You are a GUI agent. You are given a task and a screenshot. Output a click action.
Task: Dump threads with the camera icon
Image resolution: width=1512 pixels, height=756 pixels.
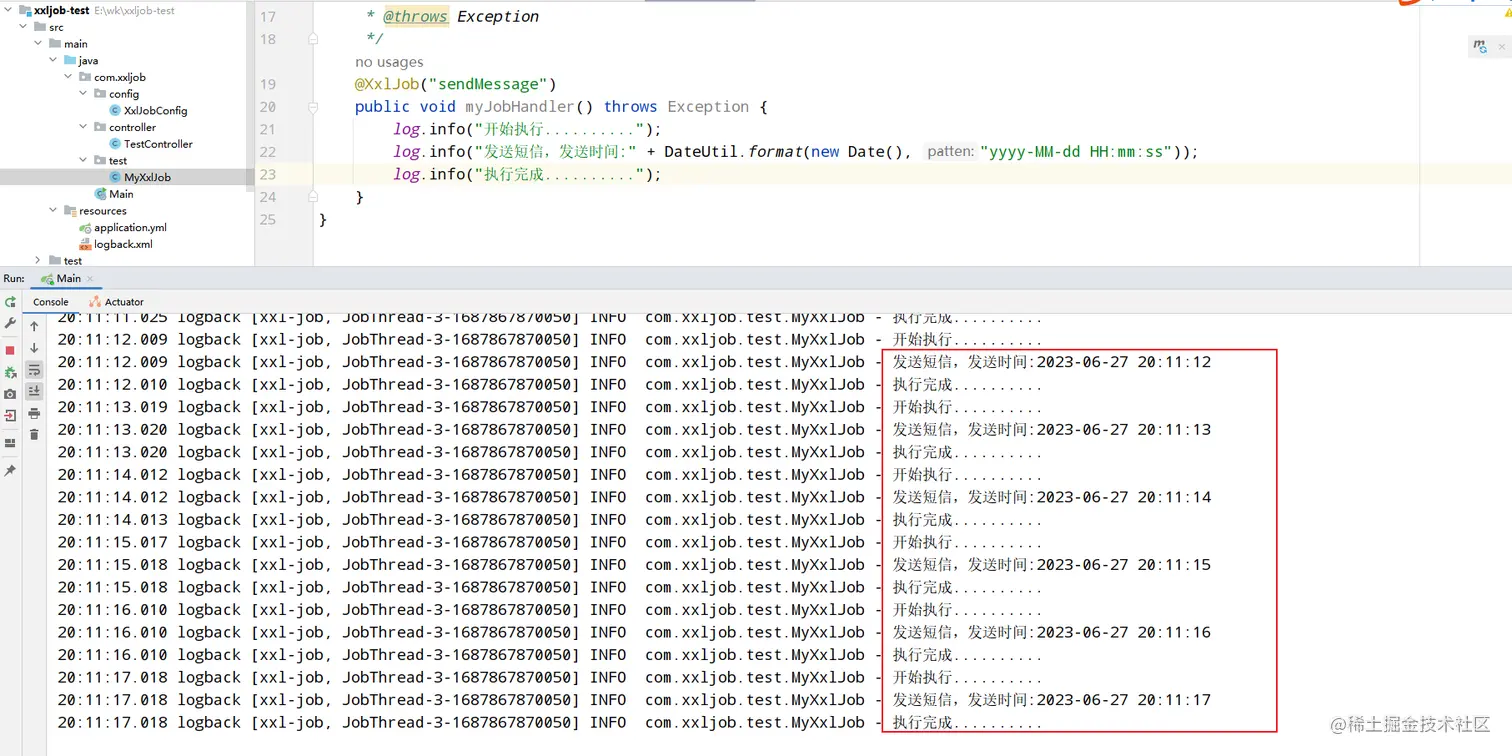point(10,394)
